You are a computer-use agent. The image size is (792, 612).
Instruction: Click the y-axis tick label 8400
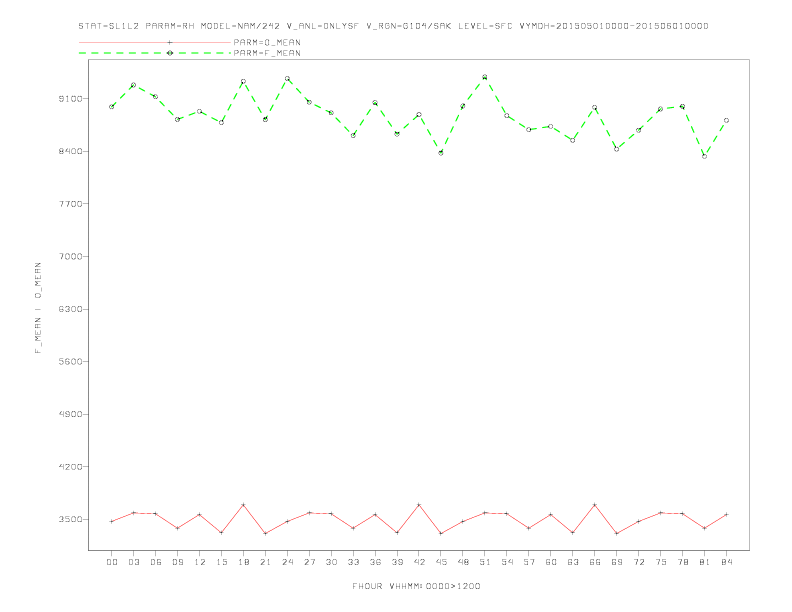point(70,151)
